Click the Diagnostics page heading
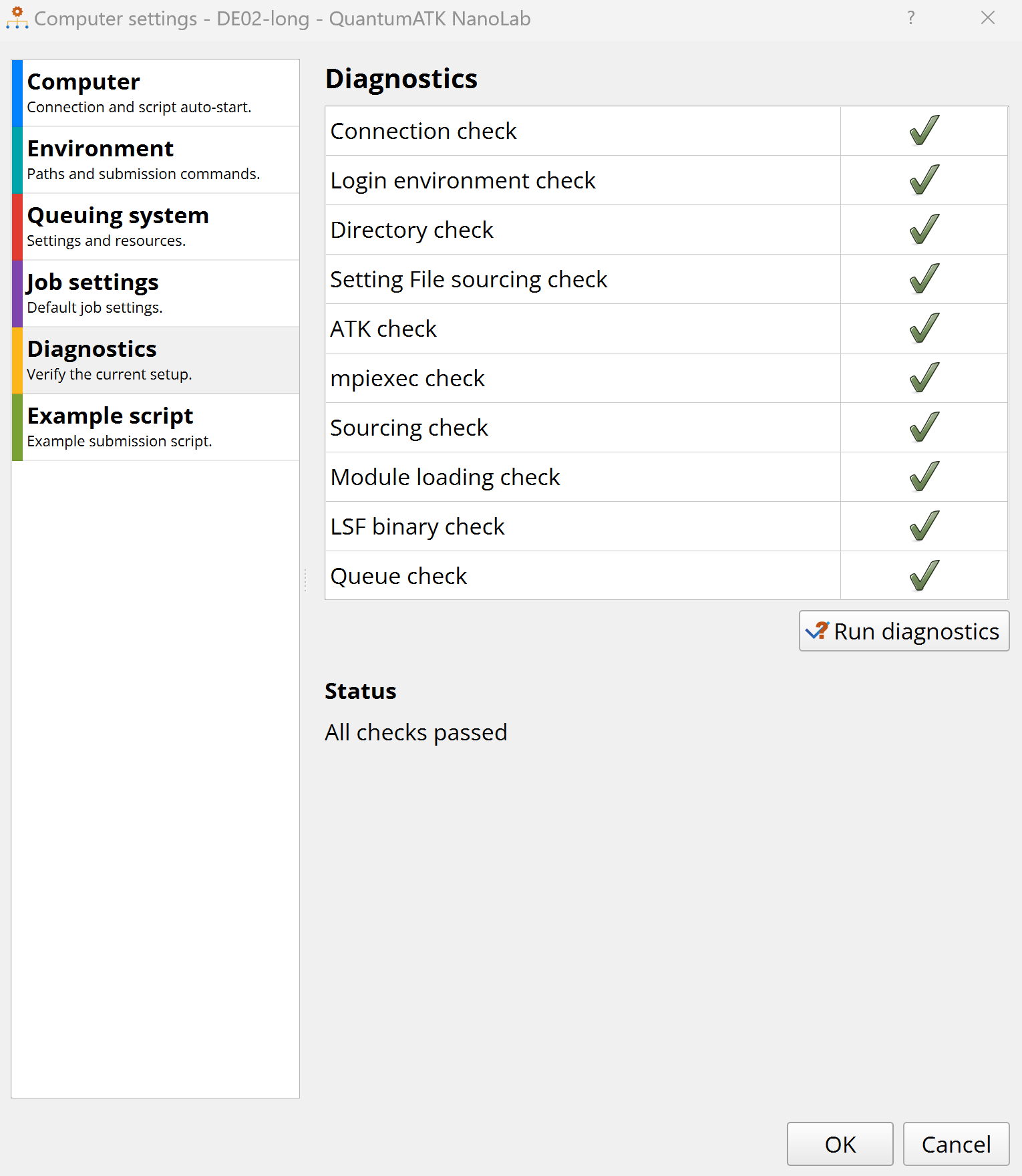Image resolution: width=1022 pixels, height=1176 pixels. pyautogui.click(x=401, y=79)
